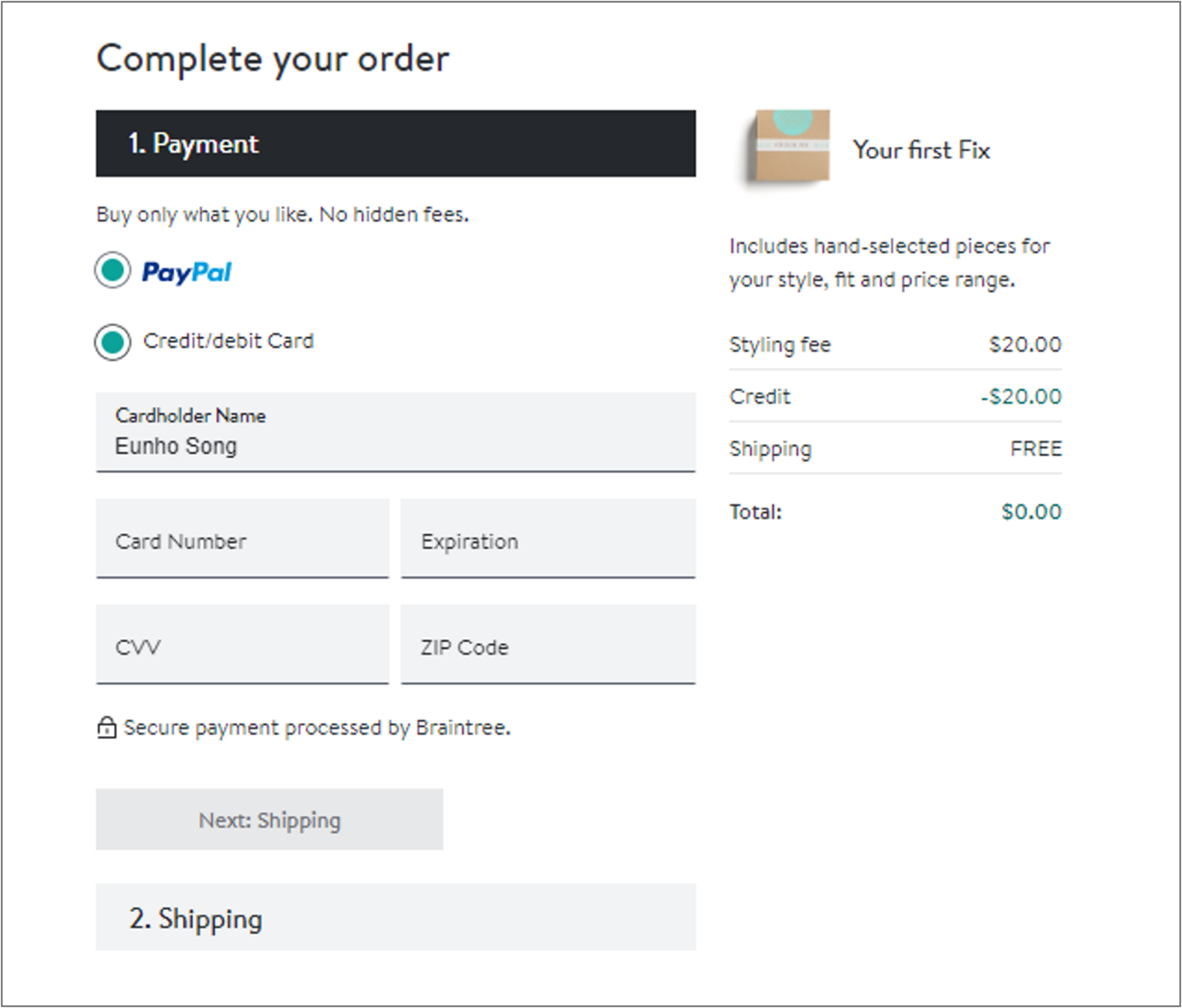Select the PayPal radio button
Viewport: 1182px width, 1008px height.
click(x=112, y=270)
